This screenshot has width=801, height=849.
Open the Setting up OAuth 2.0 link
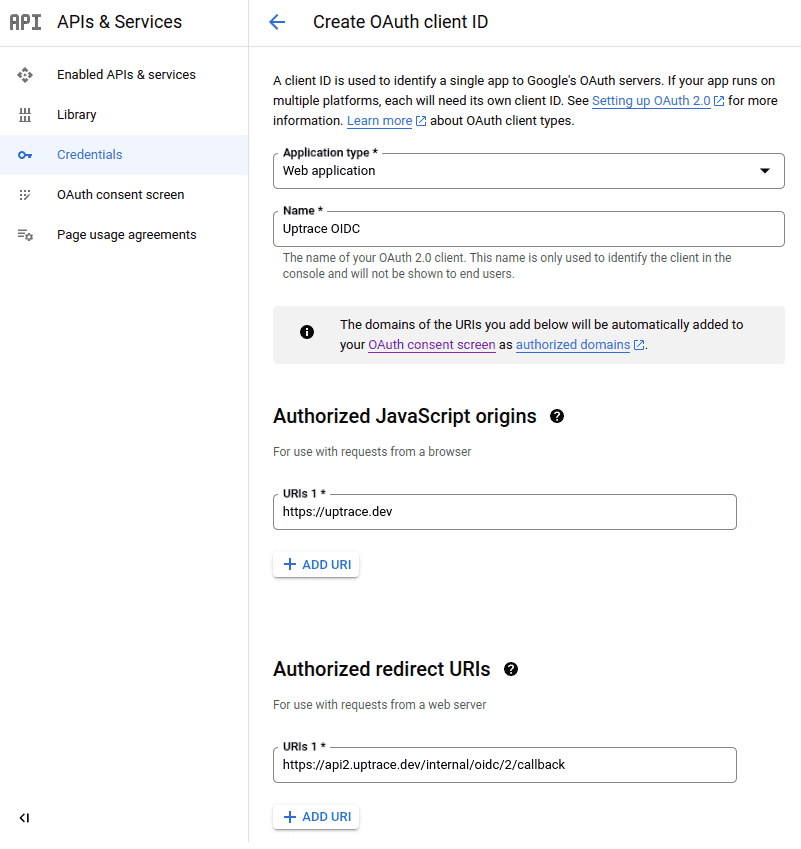point(651,101)
